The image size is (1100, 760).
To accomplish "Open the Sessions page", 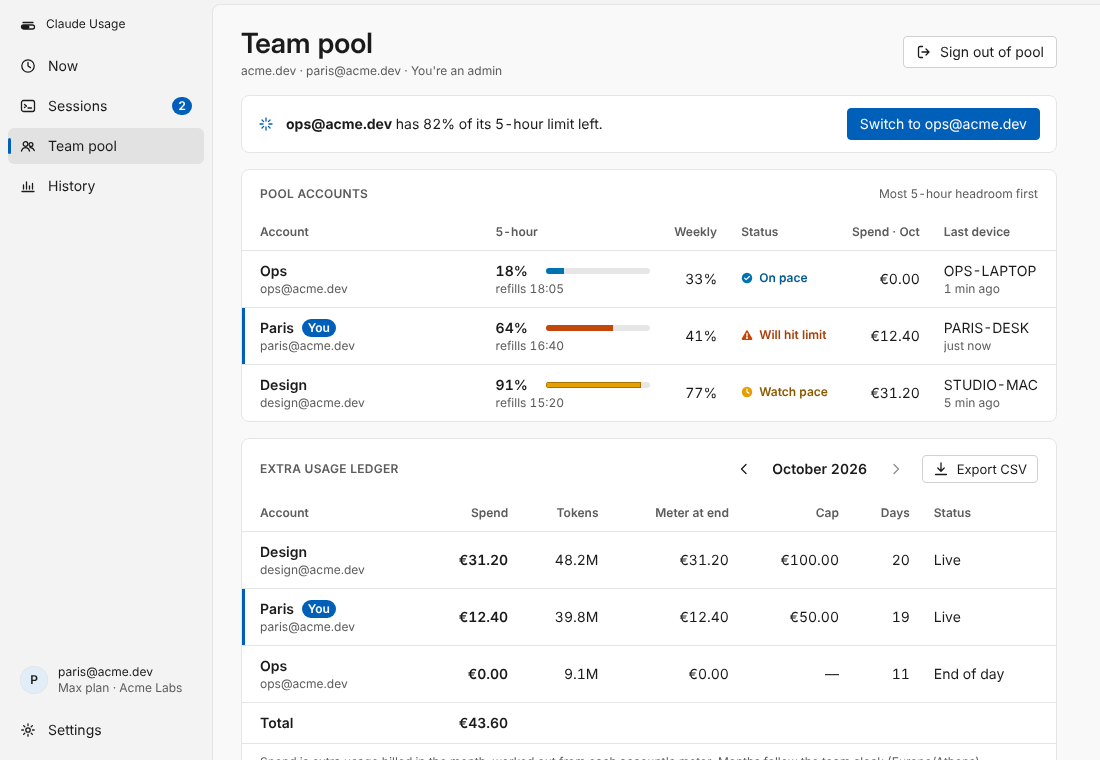I will click(x=106, y=106).
